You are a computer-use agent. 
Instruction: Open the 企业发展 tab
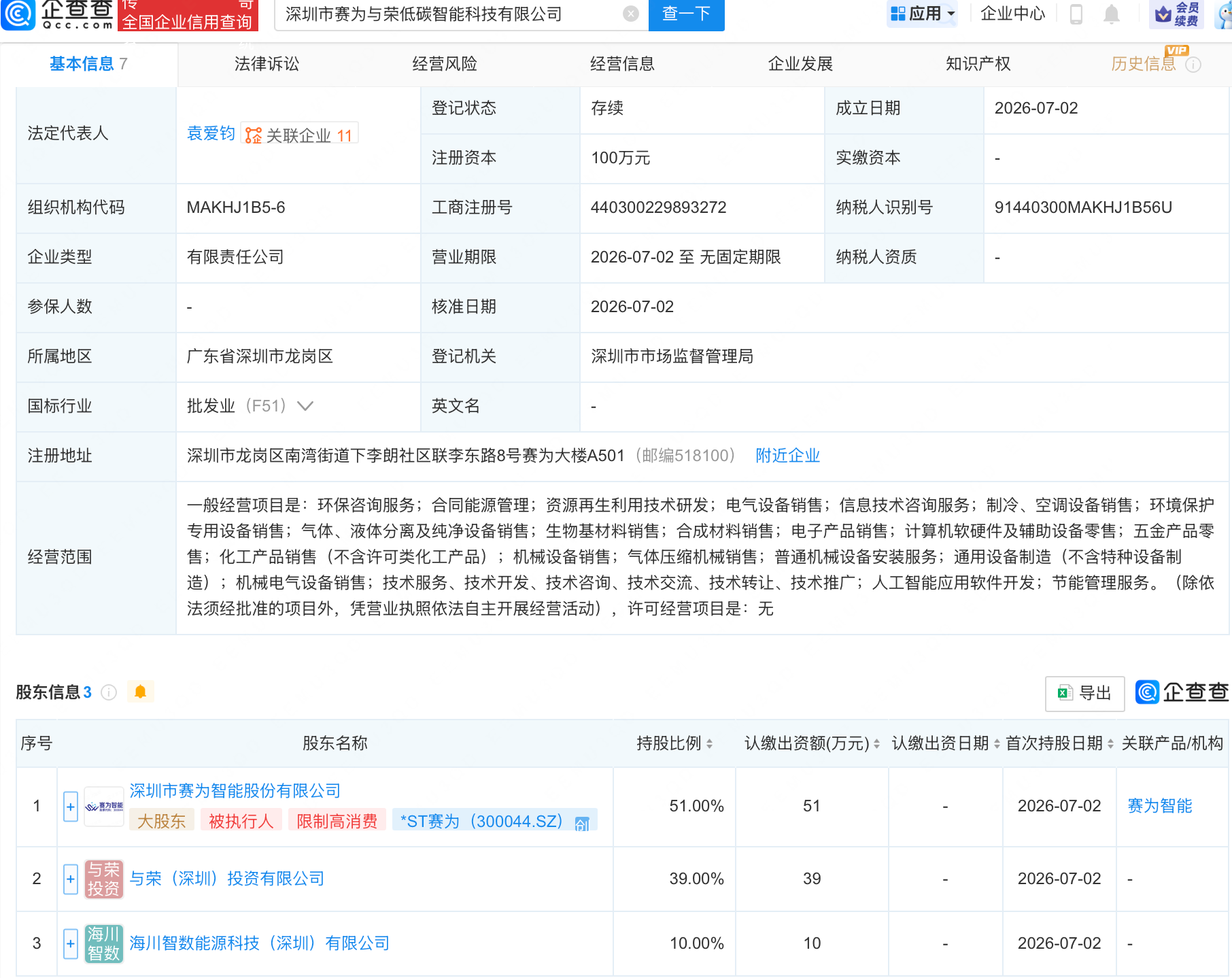[x=800, y=64]
